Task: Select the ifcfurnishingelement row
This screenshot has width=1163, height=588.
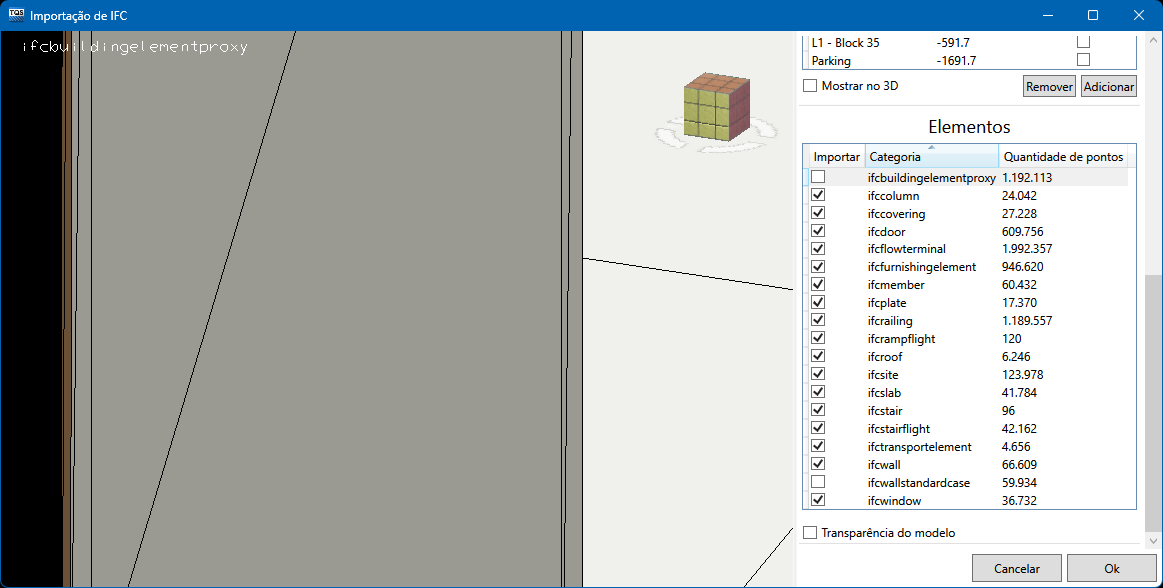Action: pyautogui.click(x=921, y=267)
